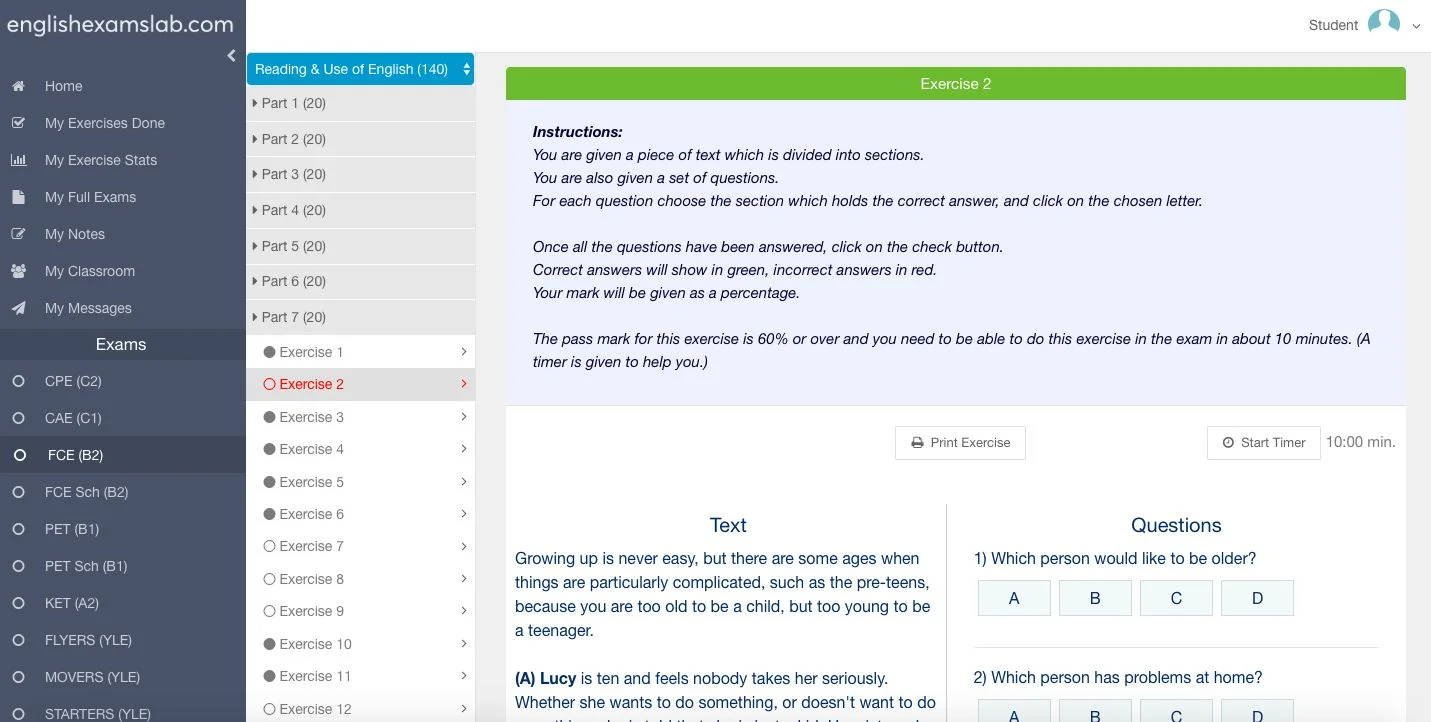
Task: Open the Reading & Use of English dropdown
Action: pos(360,69)
